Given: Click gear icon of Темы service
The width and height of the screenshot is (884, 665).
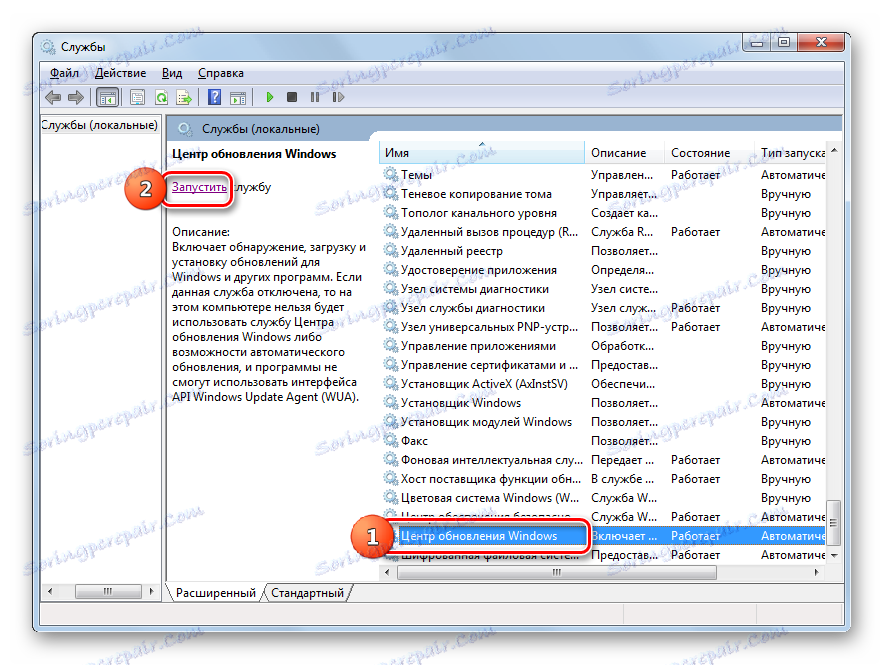Looking at the screenshot, I should coord(391,174).
